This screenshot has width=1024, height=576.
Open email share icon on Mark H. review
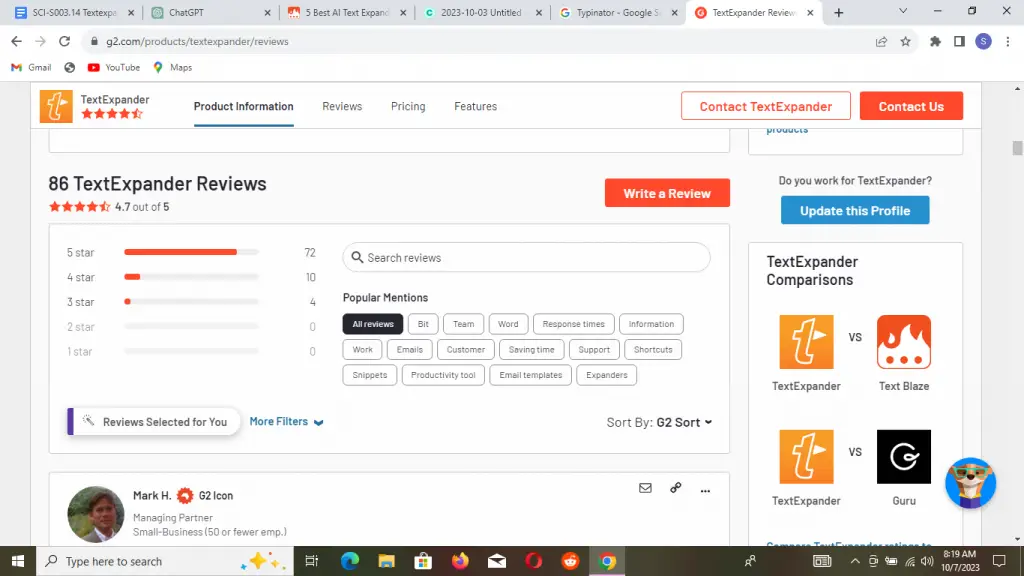pyautogui.click(x=645, y=488)
